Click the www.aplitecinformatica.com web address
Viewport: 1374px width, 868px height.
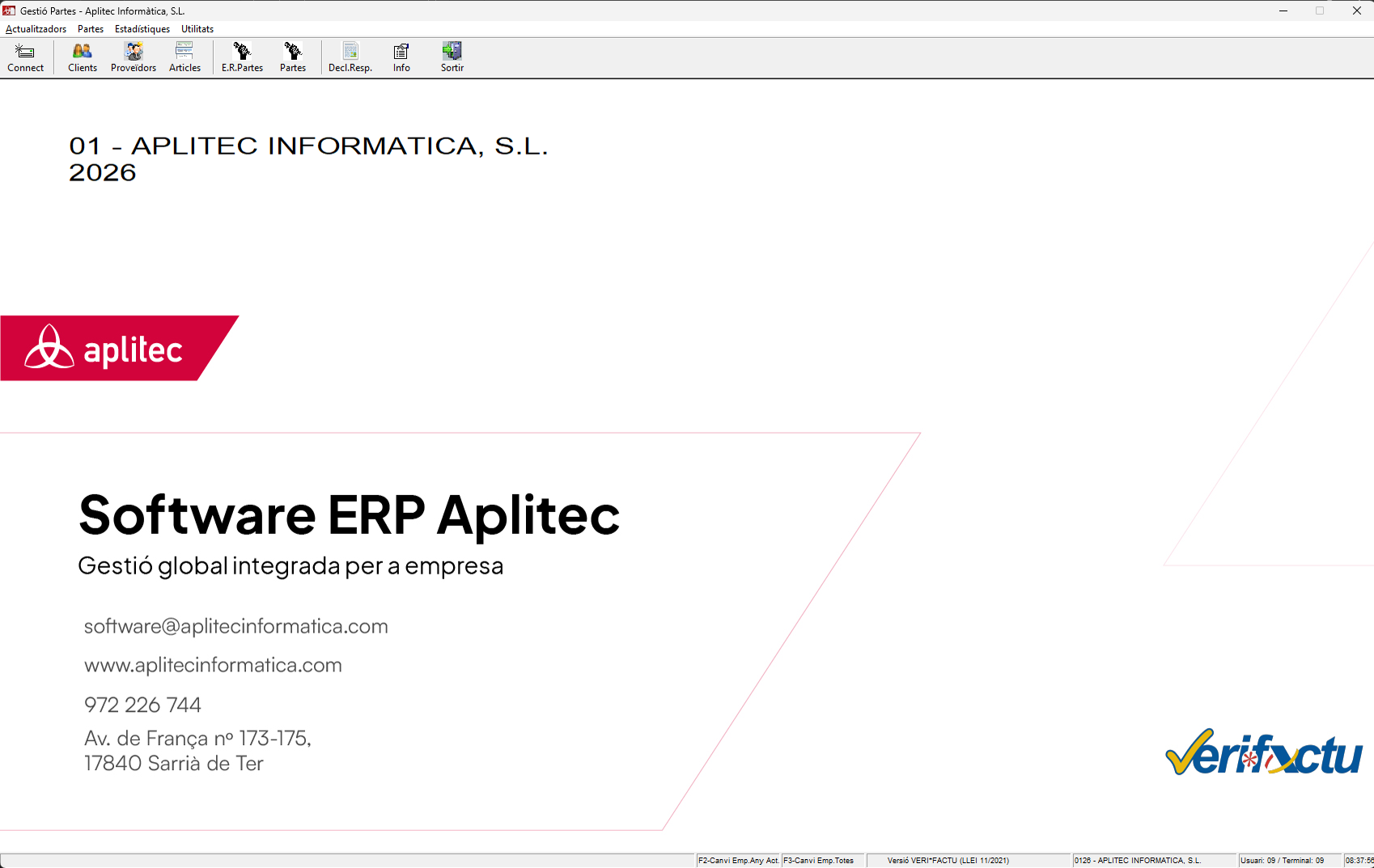(213, 665)
